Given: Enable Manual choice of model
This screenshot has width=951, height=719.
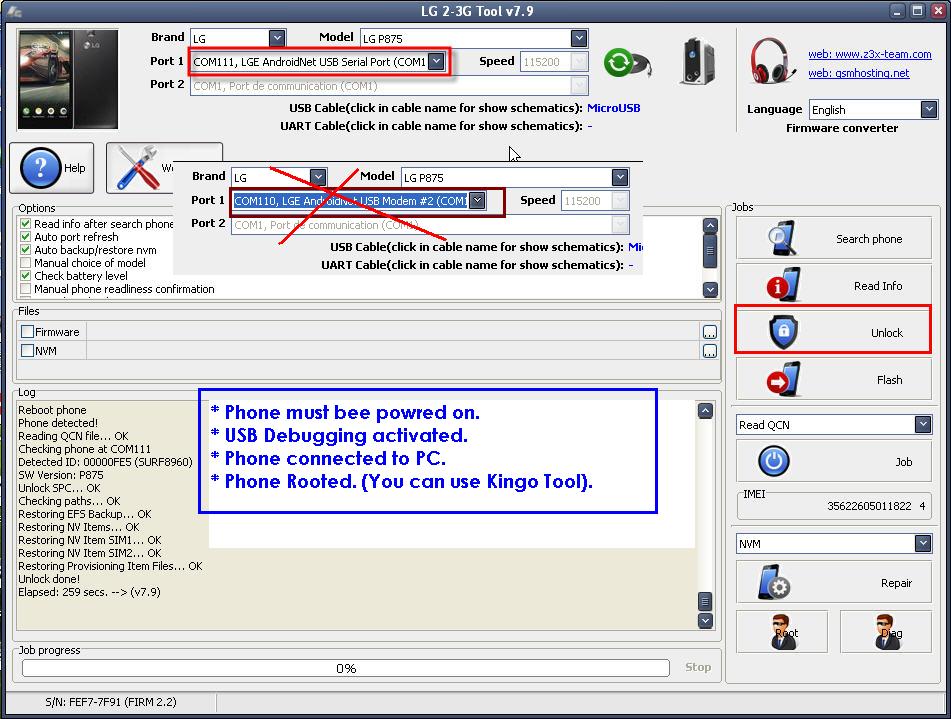Looking at the screenshot, I should pos(25,263).
